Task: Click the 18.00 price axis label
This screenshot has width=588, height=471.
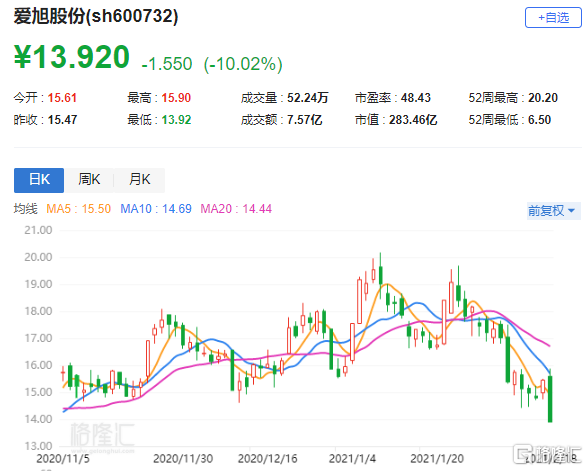Action: tap(38, 311)
